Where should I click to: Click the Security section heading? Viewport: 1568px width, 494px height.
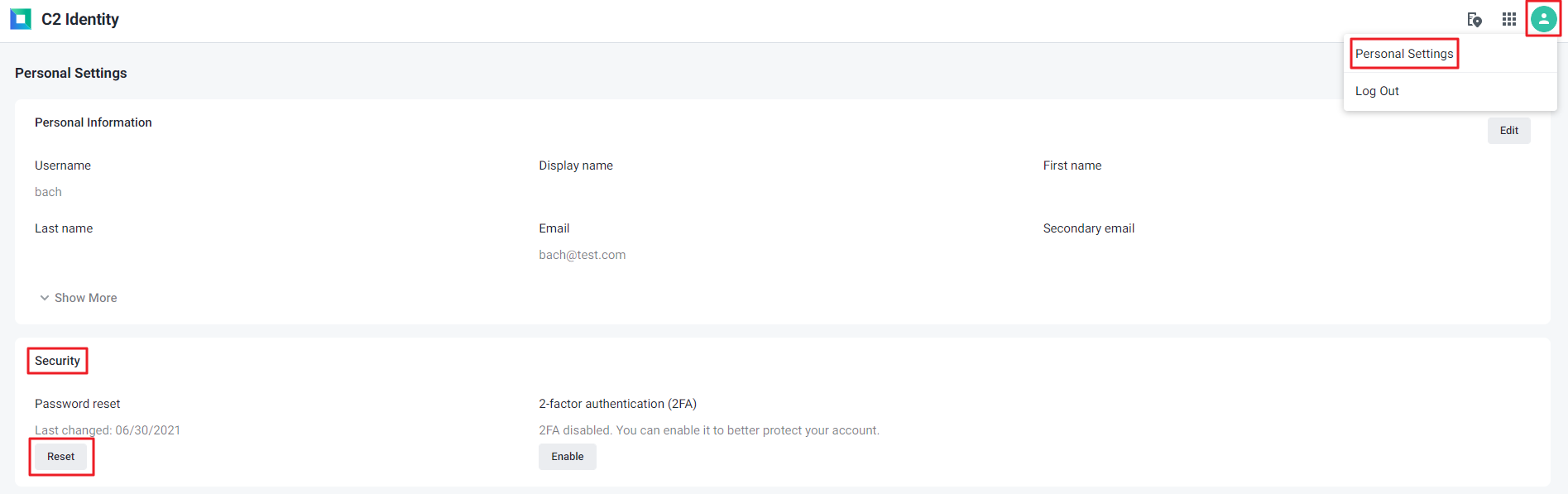(57, 361)
